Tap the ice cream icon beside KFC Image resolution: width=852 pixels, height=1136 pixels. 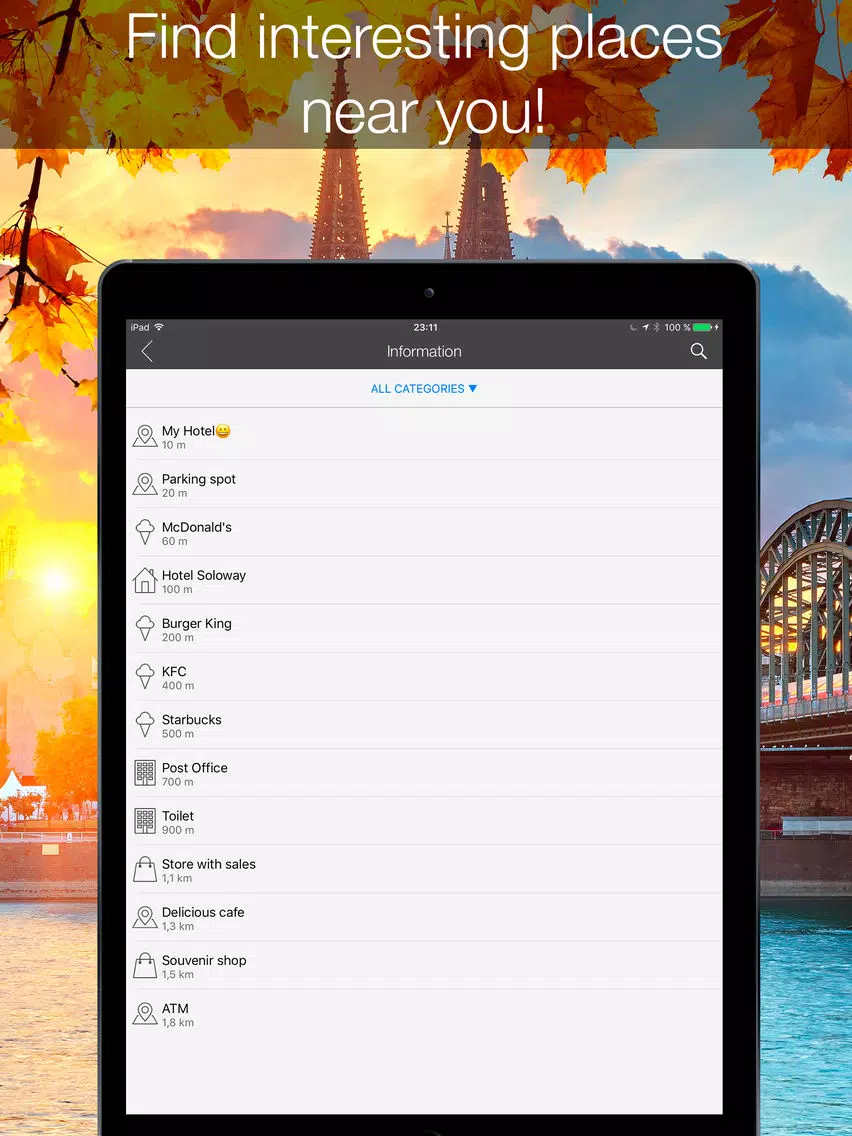pyautogui.click(x=145, y=676)
